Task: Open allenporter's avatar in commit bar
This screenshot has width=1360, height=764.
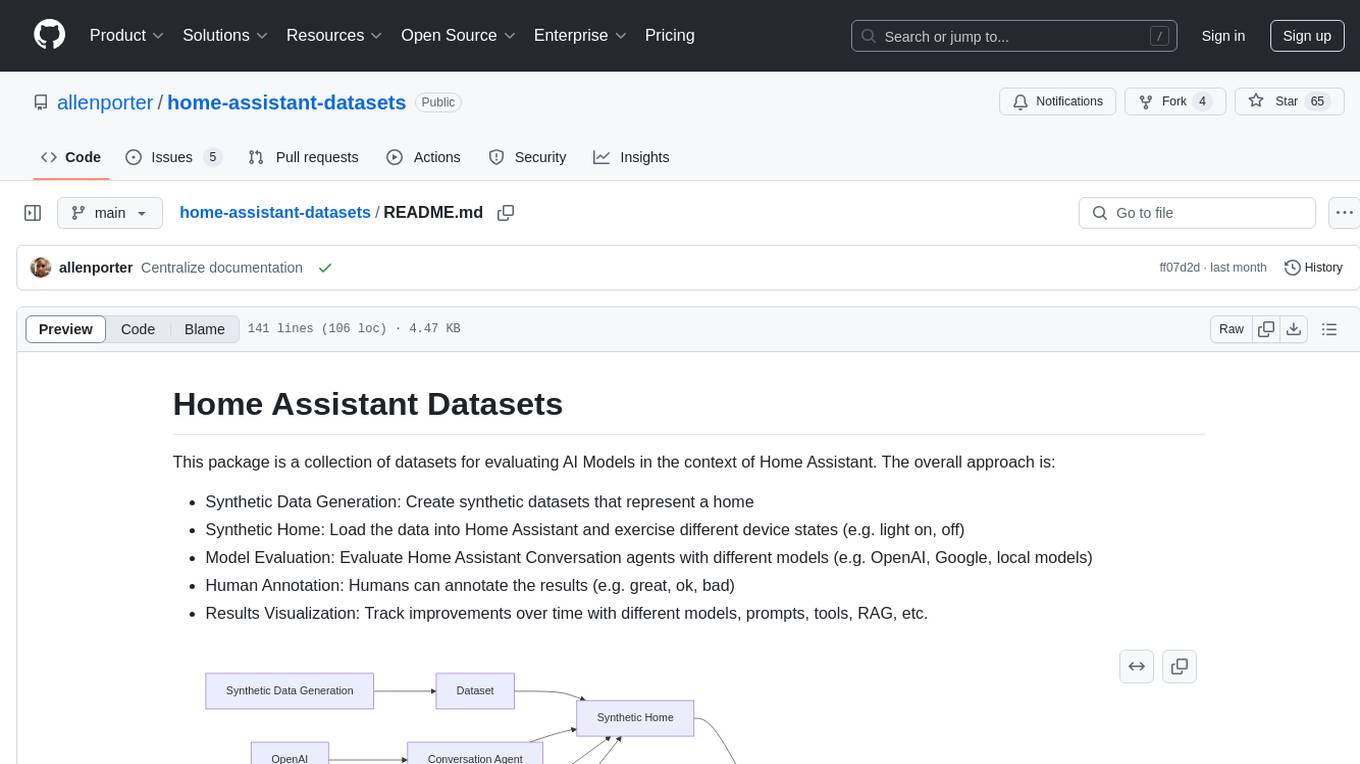Action: click(x=41, y=268)
